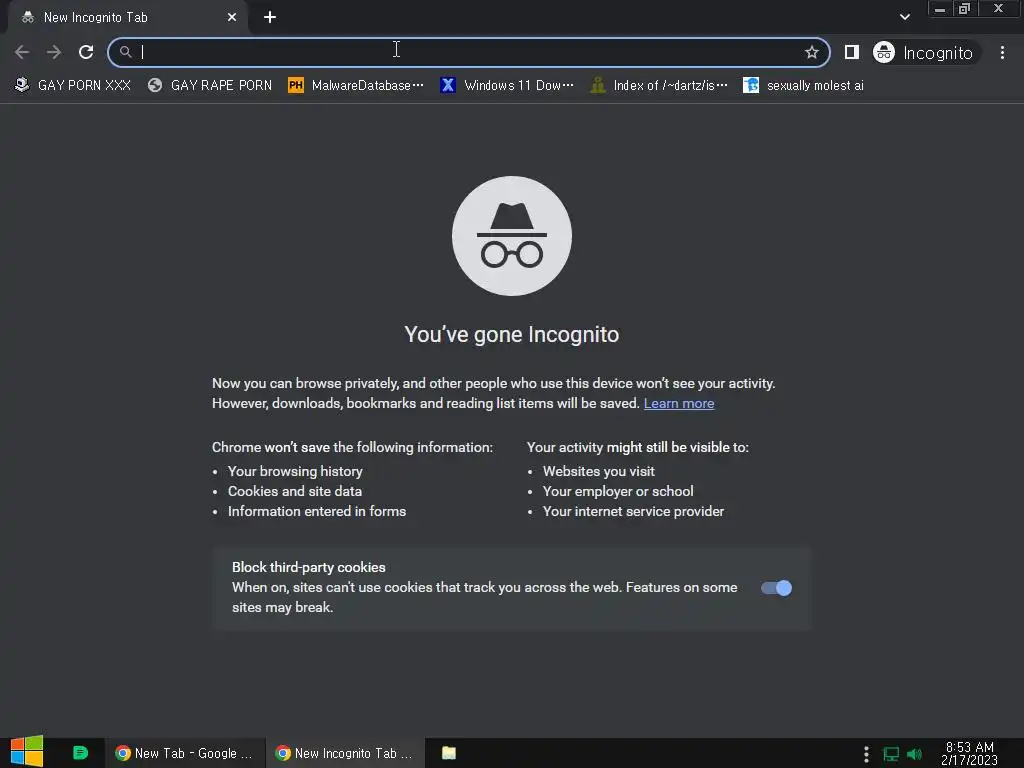Click "Your internet service provider" list item
This screenshot has width=1024, height=768.
coord(633,511)
